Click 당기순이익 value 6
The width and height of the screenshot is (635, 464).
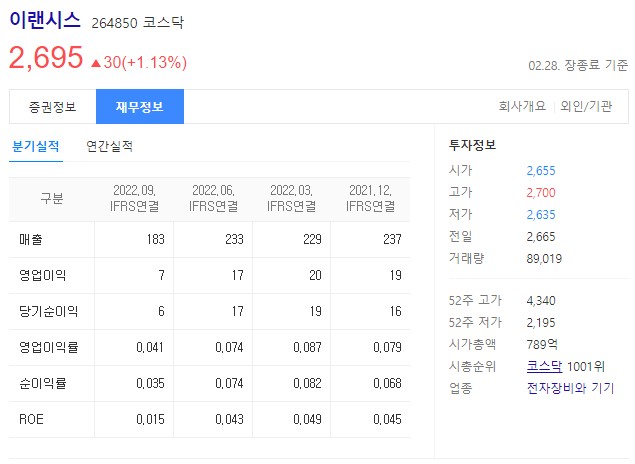click(x=161, y=311)
